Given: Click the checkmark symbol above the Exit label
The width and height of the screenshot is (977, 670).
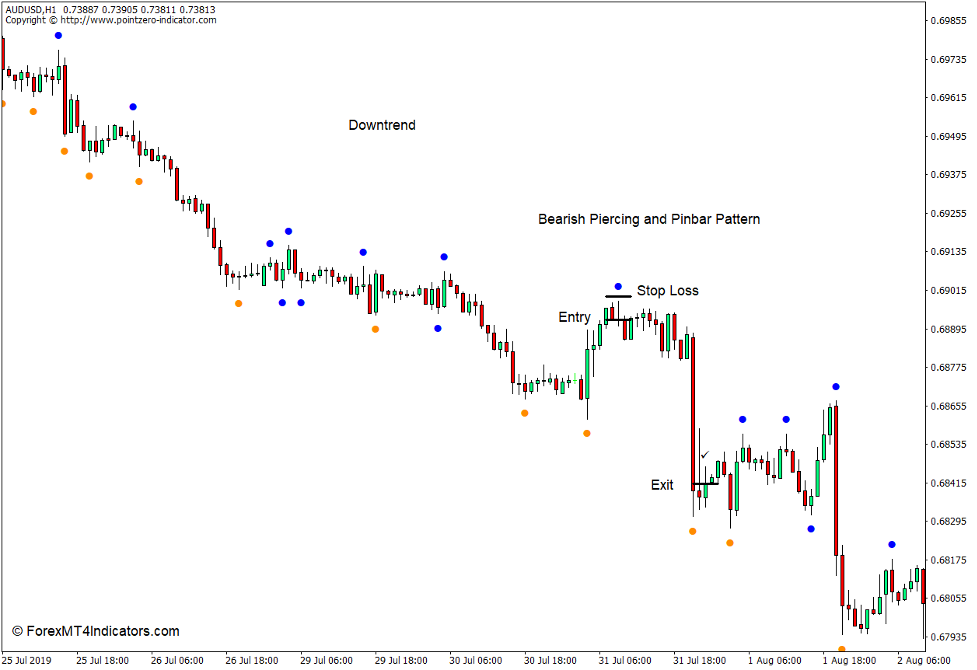Looking at the screenshot, I should [x=705, y=455].
